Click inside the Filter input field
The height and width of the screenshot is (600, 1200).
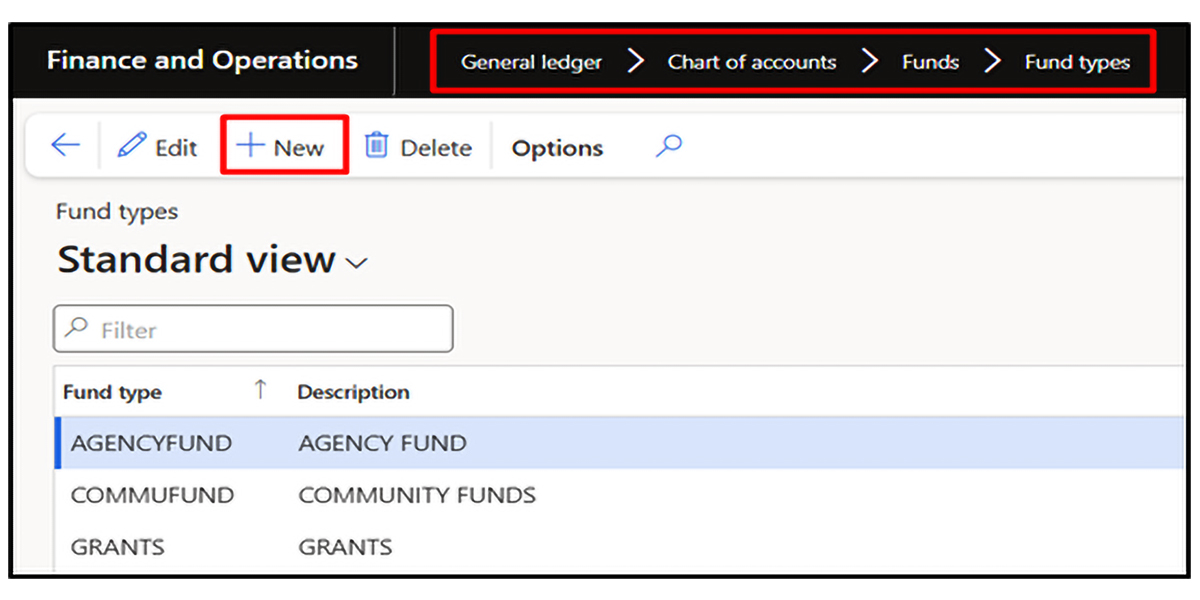click(x=250, y=328)
